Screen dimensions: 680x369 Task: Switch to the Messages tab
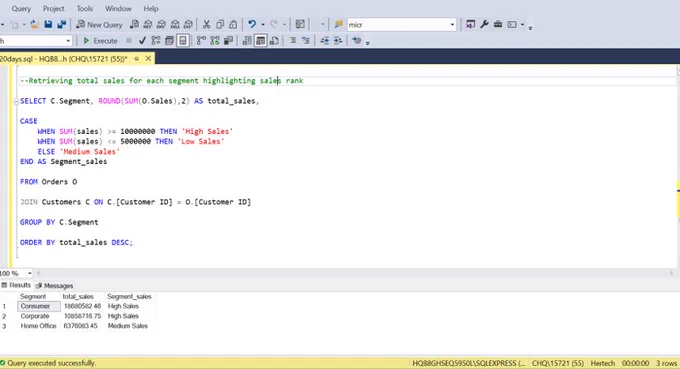tap(54, 286)
